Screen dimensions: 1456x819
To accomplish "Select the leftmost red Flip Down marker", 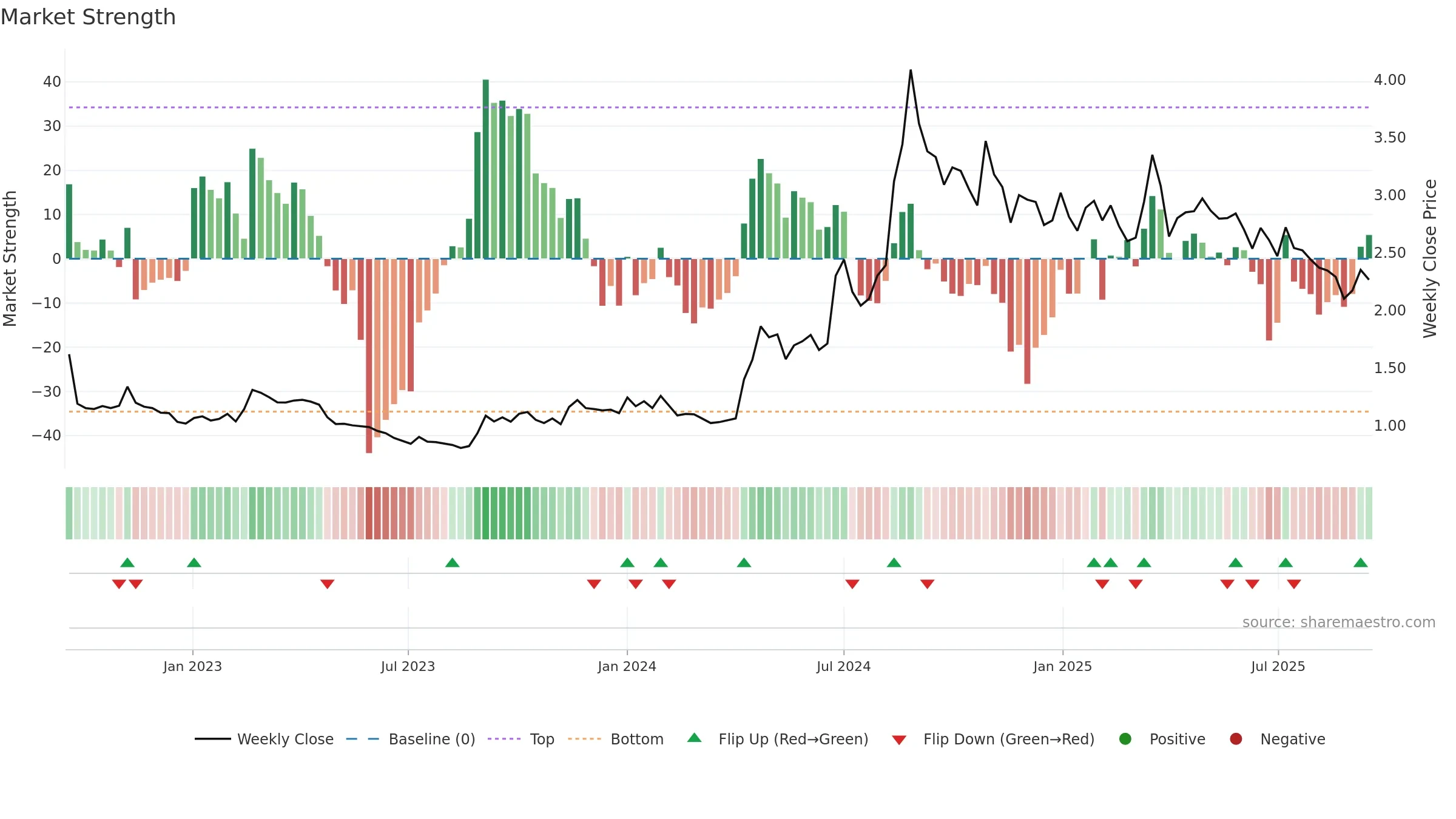I will (119, 584).
